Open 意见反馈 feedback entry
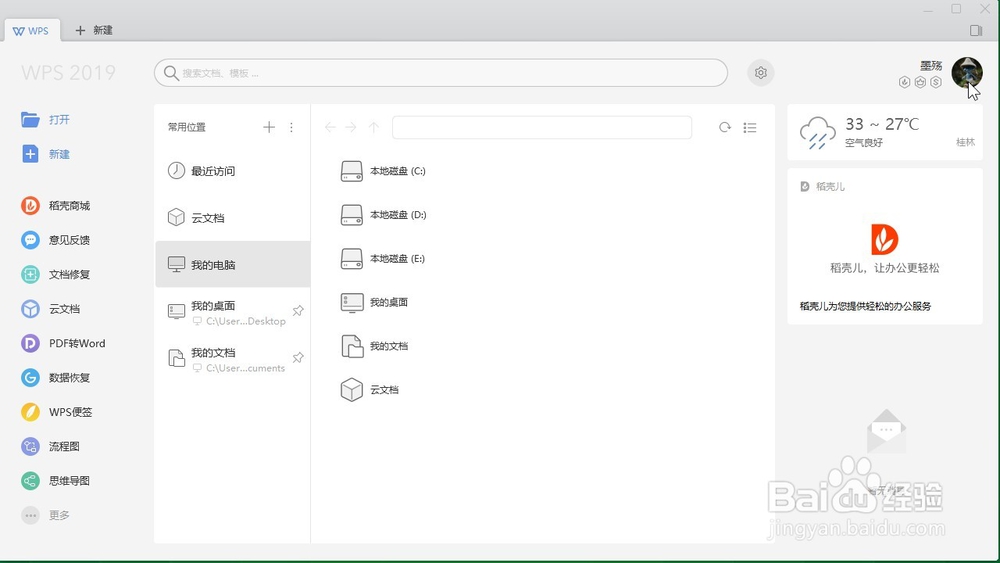 (56, 240)
